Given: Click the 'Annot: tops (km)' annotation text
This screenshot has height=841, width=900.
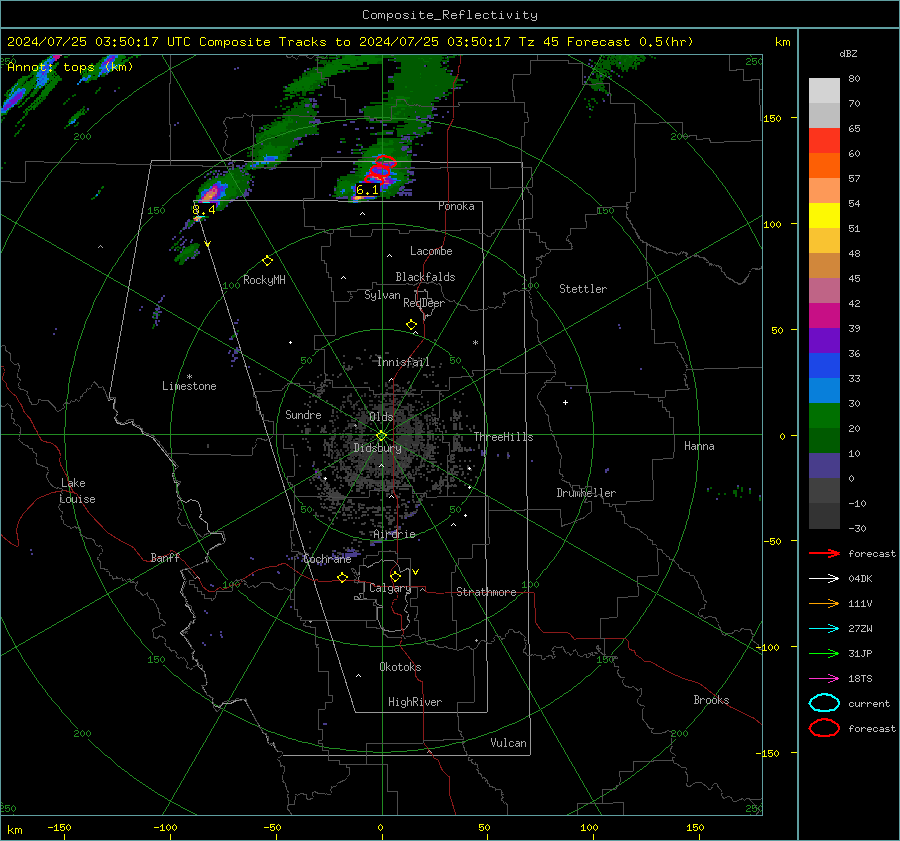Looking at the screenshot, I should click(70, 67).
